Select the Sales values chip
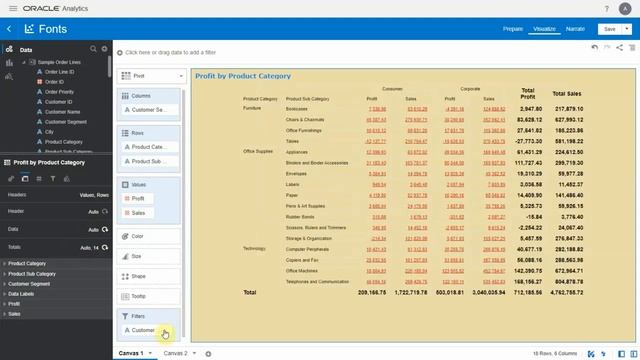The width and height of the screenshot is (640, 360). (137, 213)
